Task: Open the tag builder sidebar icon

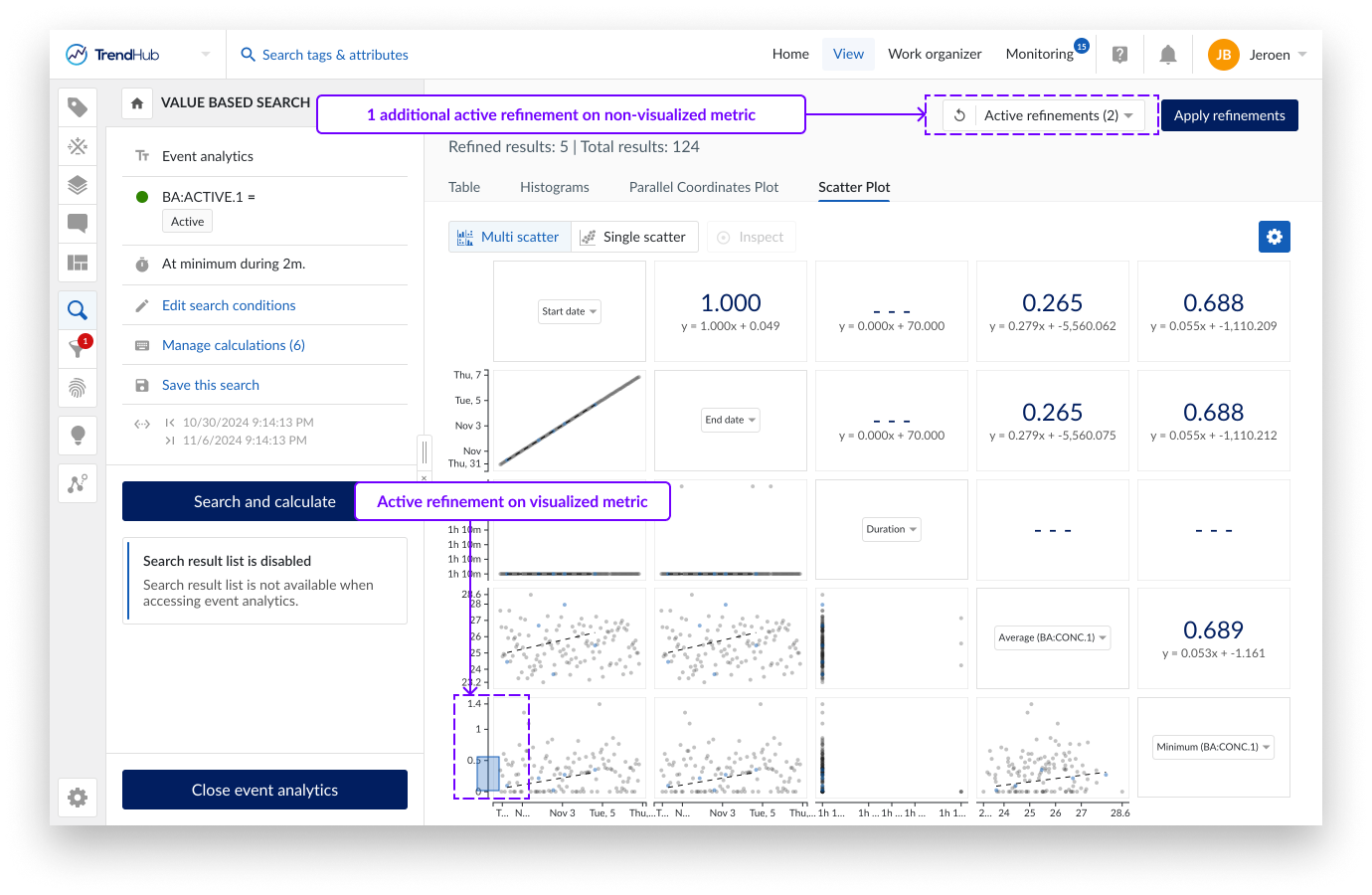Action: (78, 107)
